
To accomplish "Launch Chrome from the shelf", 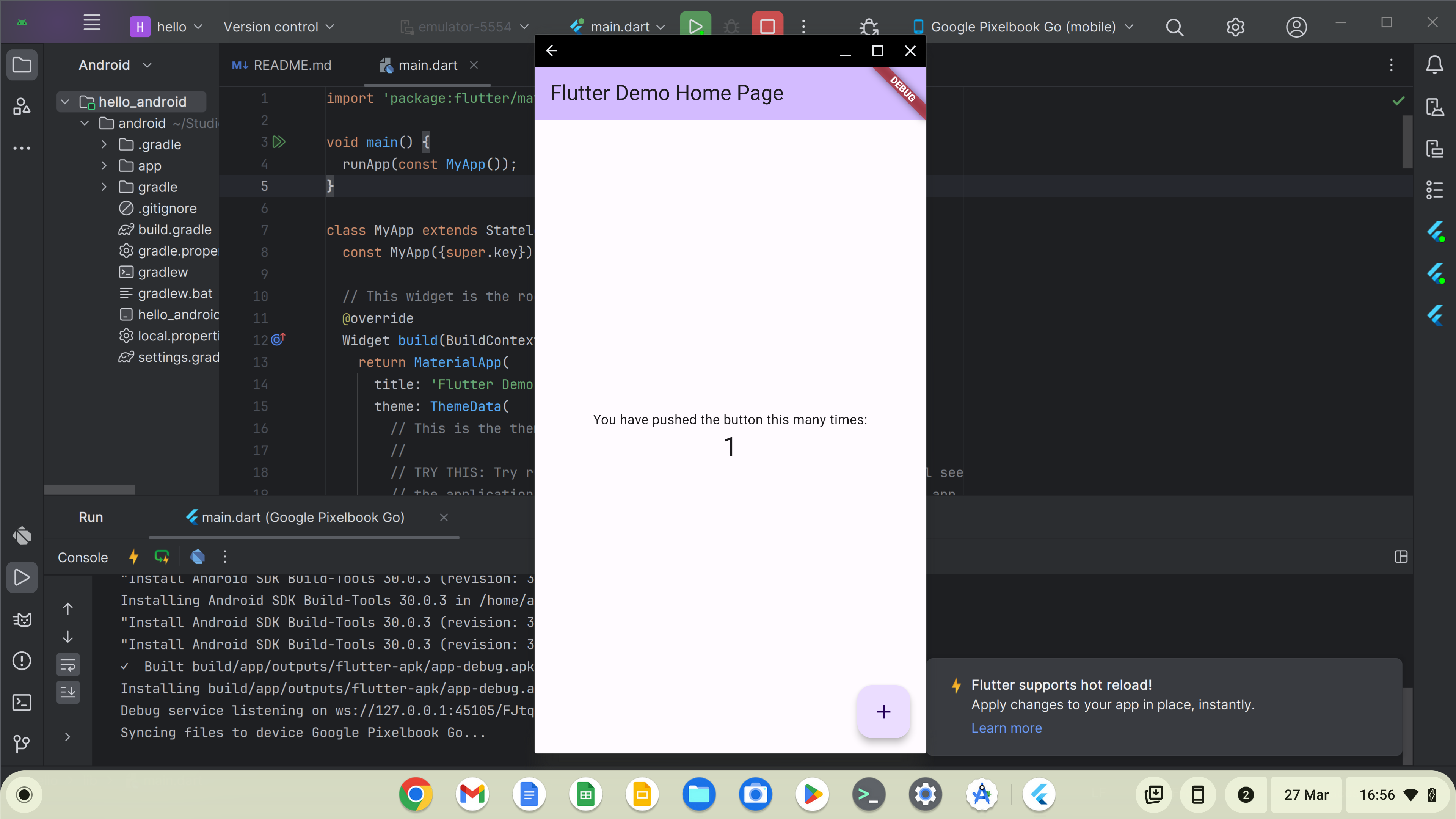I will point(416,794).
